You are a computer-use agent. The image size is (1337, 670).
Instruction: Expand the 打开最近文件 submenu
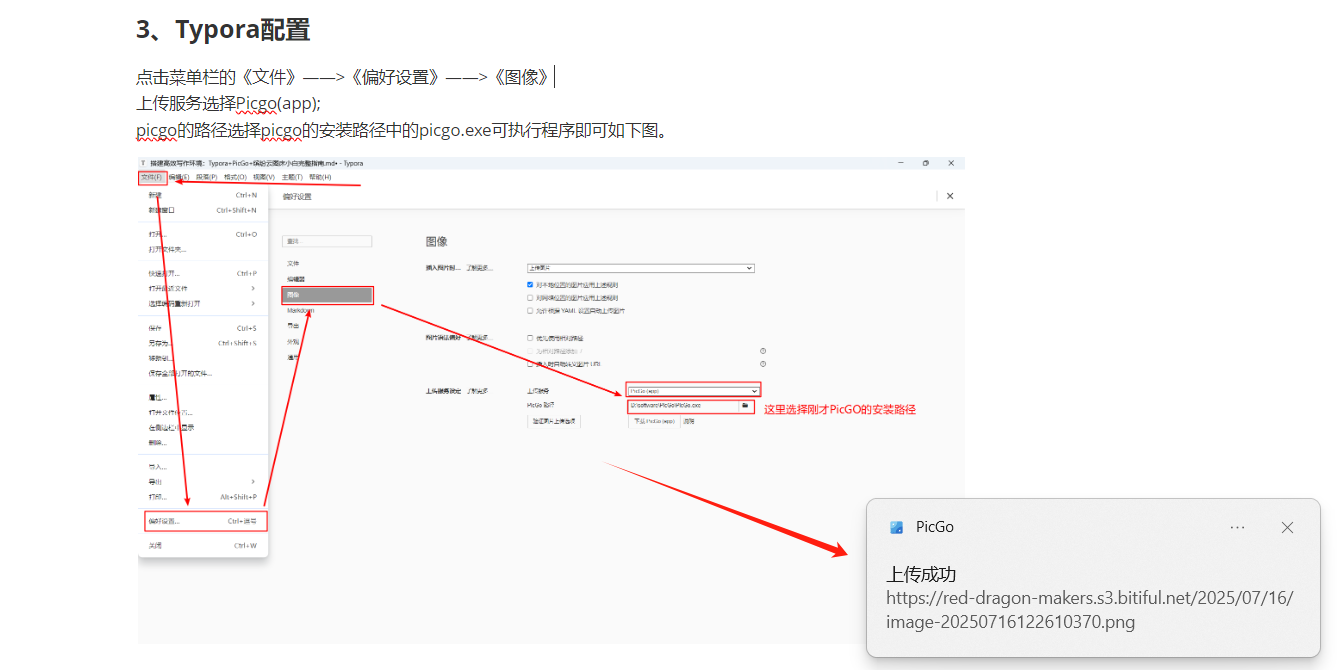pos(203,288)
